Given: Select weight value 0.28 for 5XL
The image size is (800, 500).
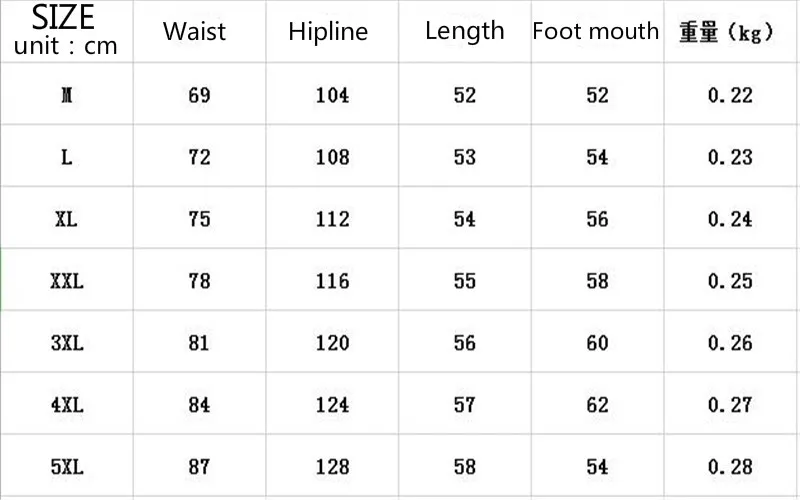Looking at the screenshot, I should click(730, 467).
